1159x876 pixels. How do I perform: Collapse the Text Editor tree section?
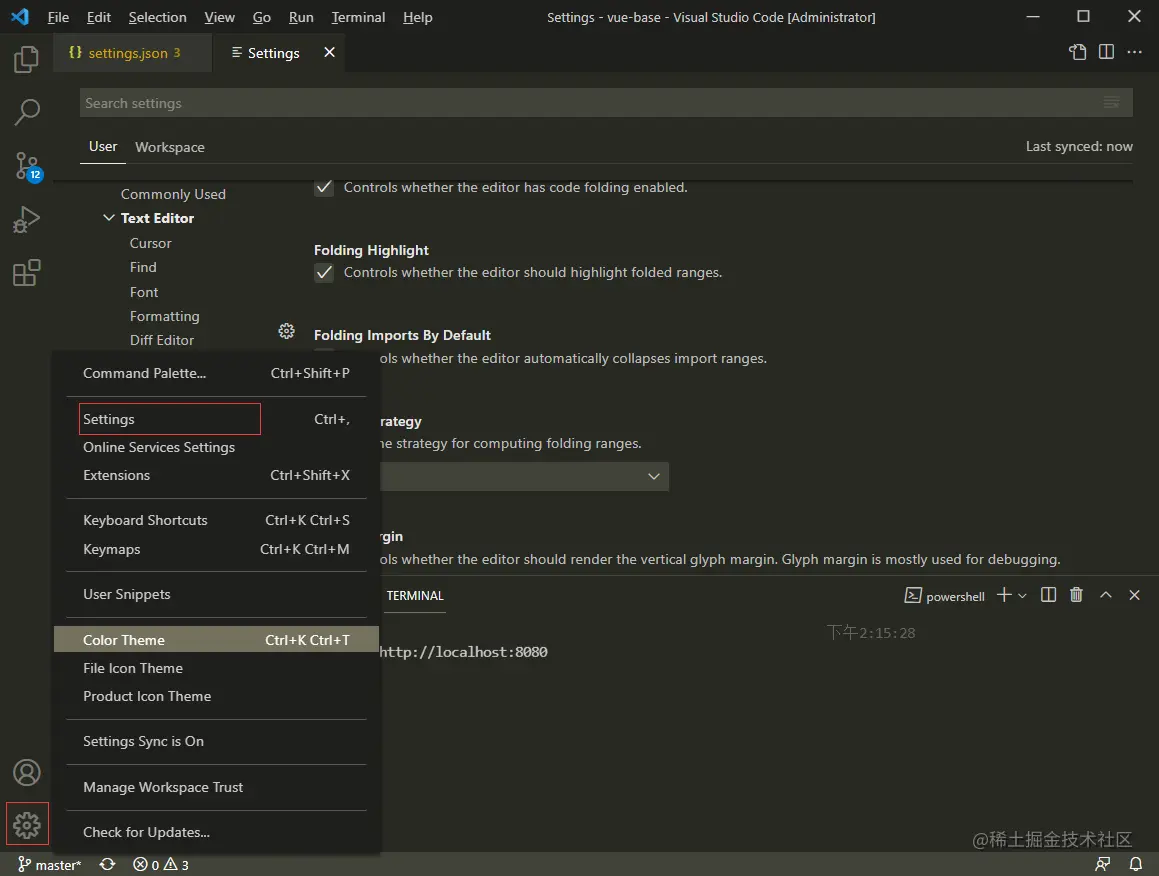[x=109, y=218]
